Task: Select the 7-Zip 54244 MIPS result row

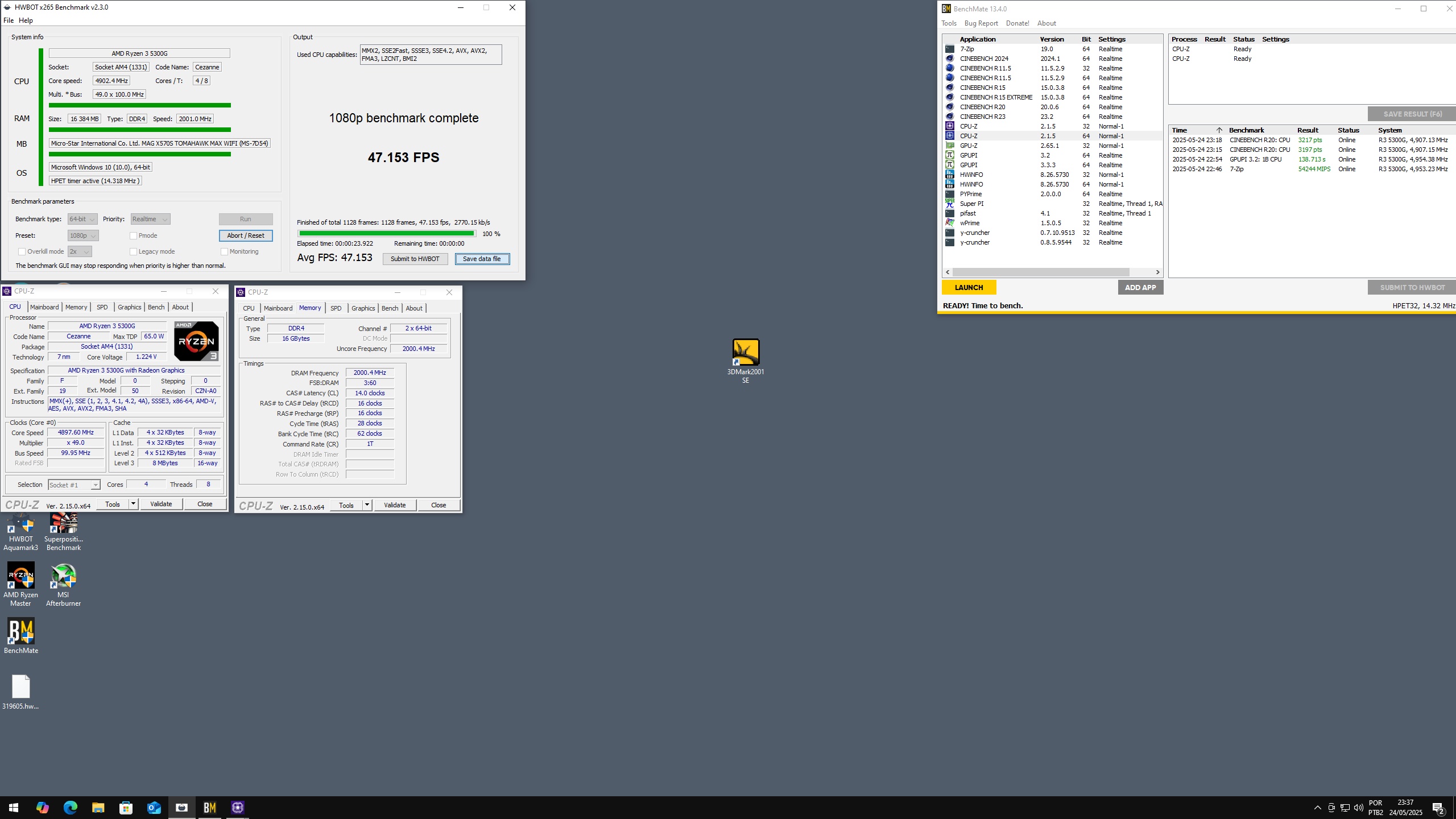Action: pyautogui.click(x=1311, y=169)
